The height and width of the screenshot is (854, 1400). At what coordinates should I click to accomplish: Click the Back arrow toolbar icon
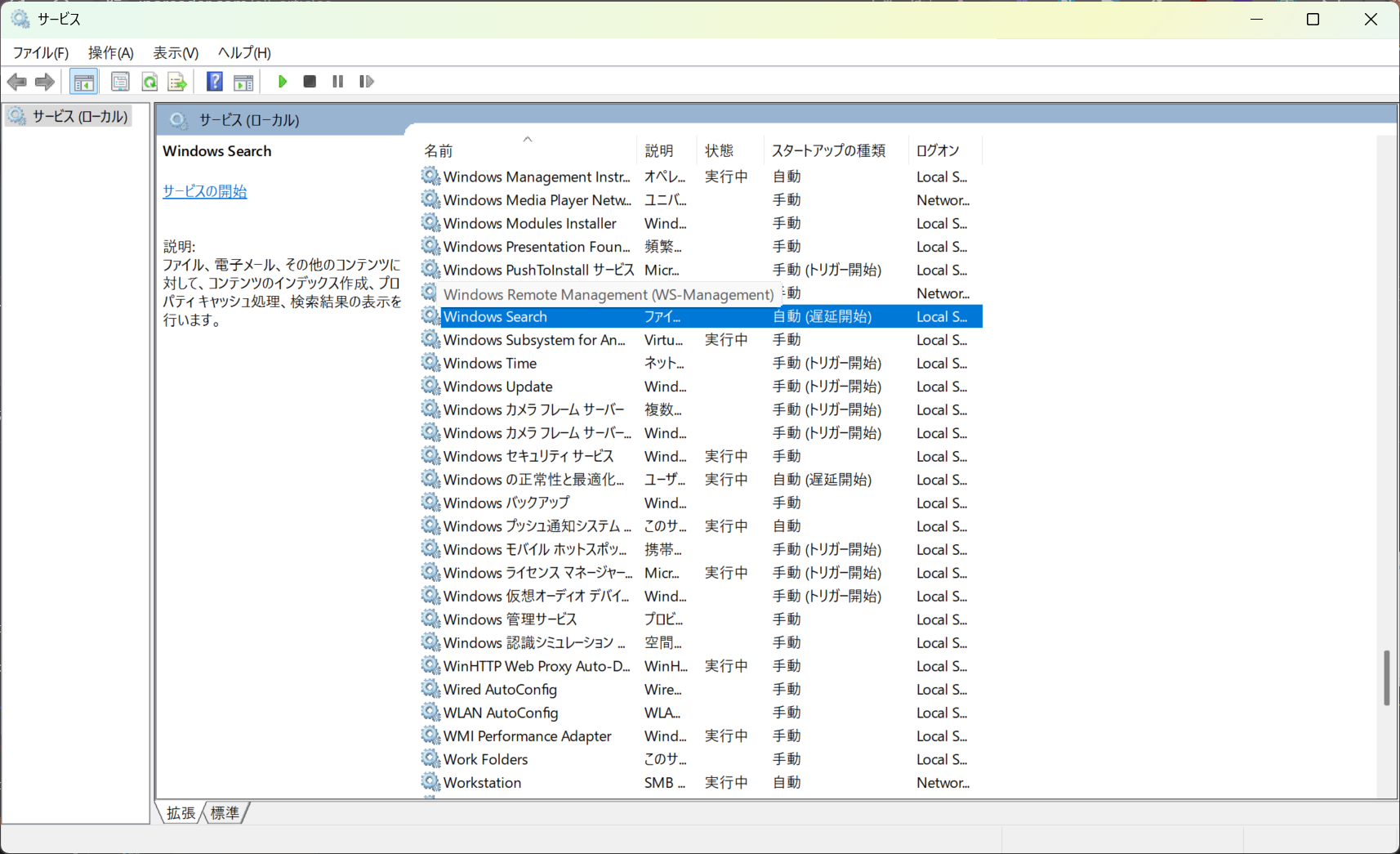point(16,82)
